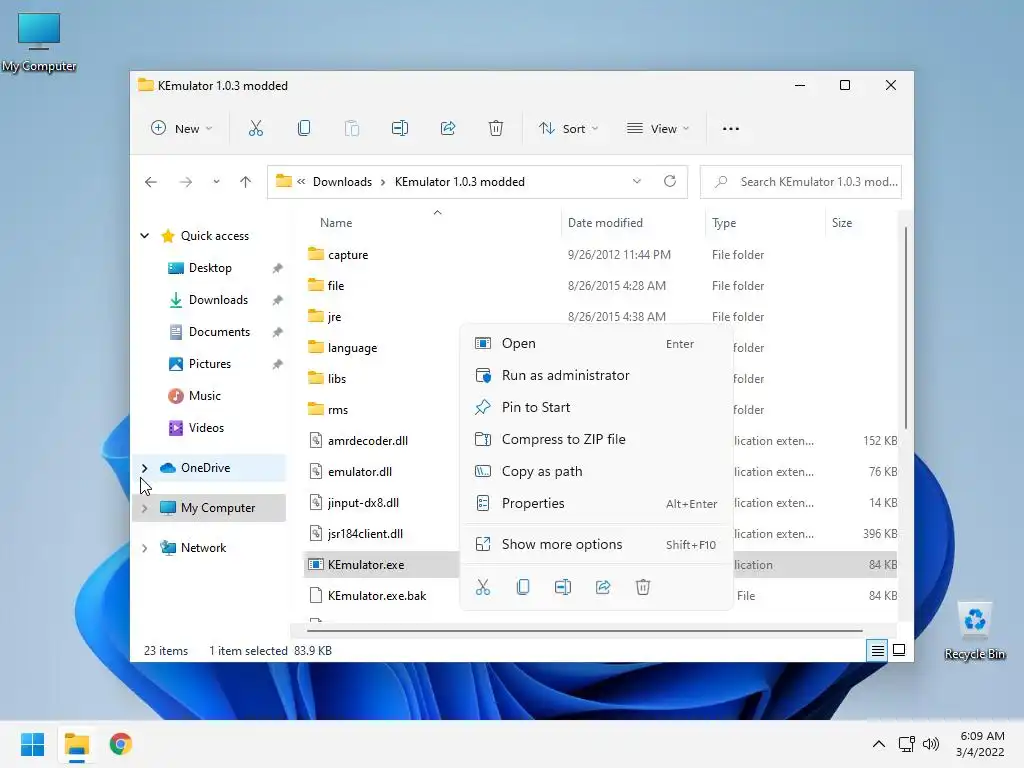Select Desktop in Quick access
Image resolution: width=1024 pixels, height=768 pixels.
click(x=209, y=268)
